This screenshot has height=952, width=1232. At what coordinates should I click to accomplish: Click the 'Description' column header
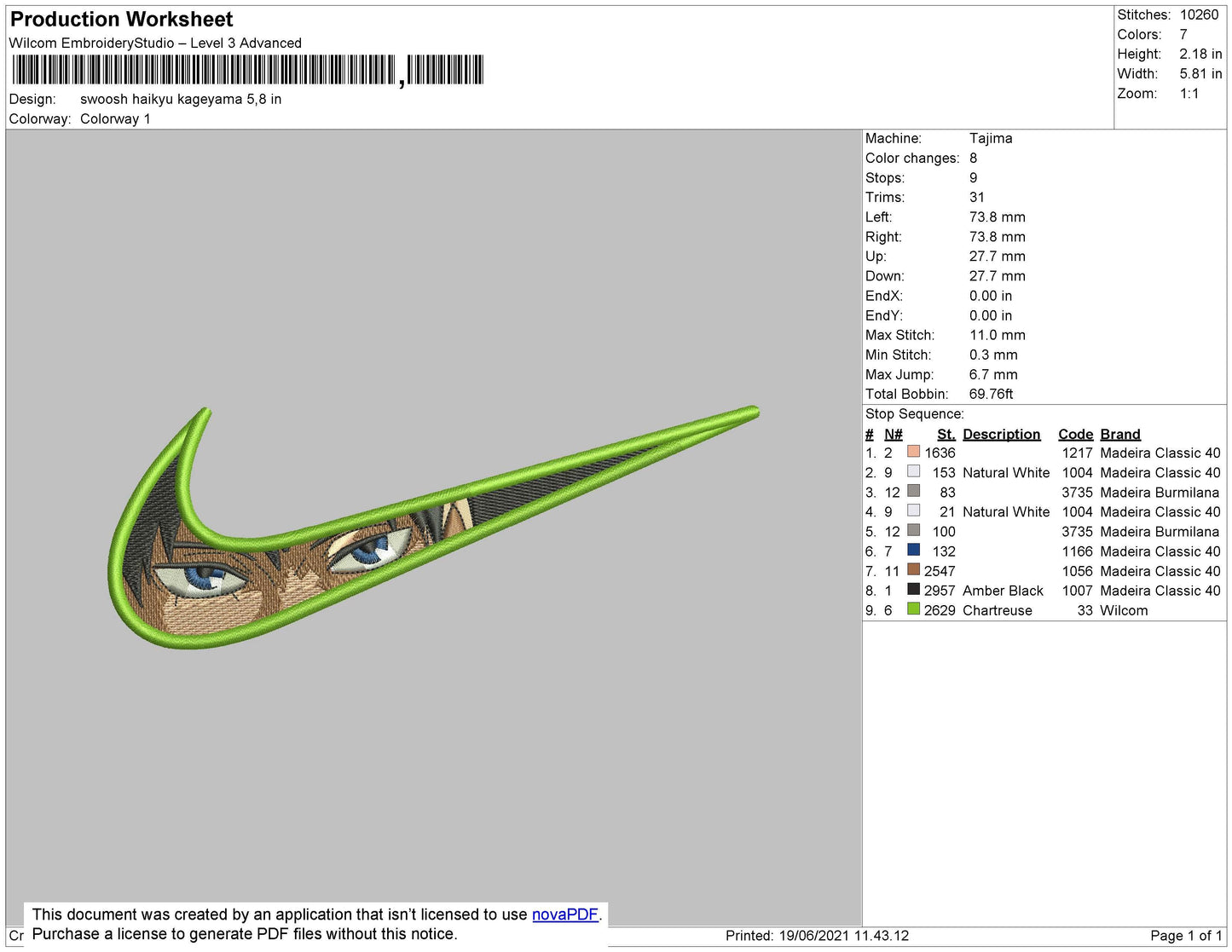click(1002, 434)
